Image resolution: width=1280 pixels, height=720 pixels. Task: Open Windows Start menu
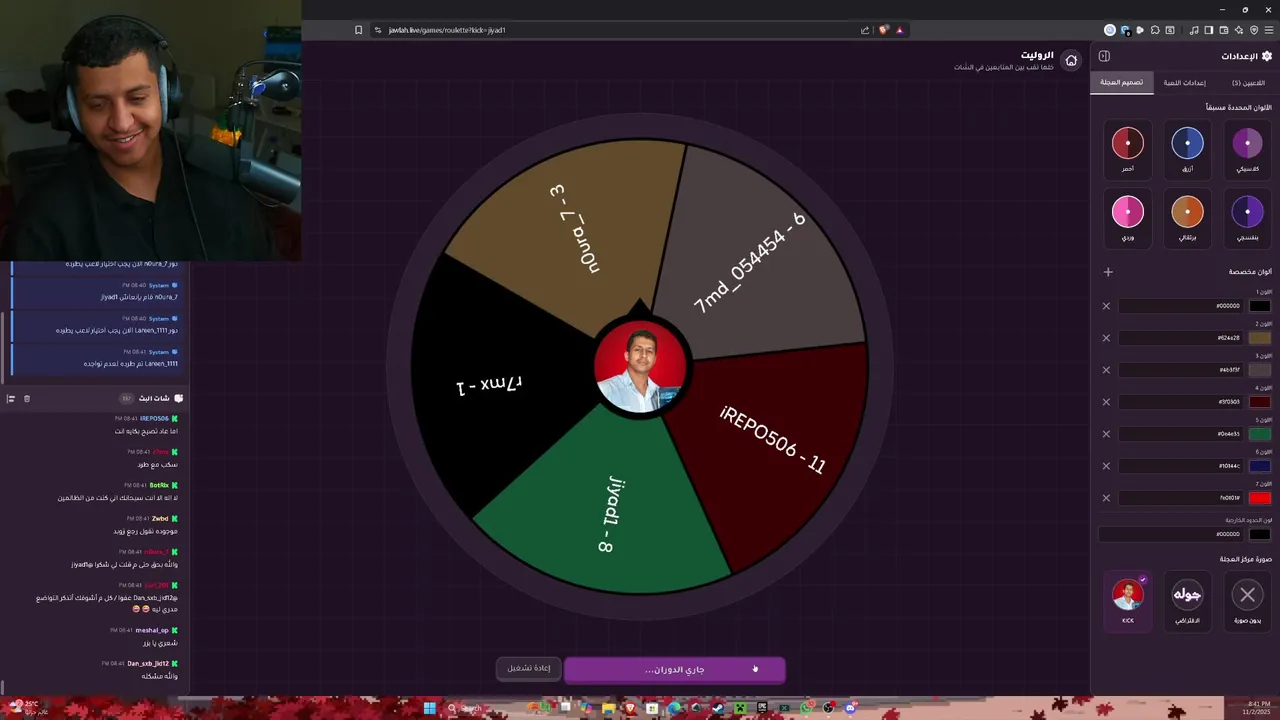(x=429, y=708)
